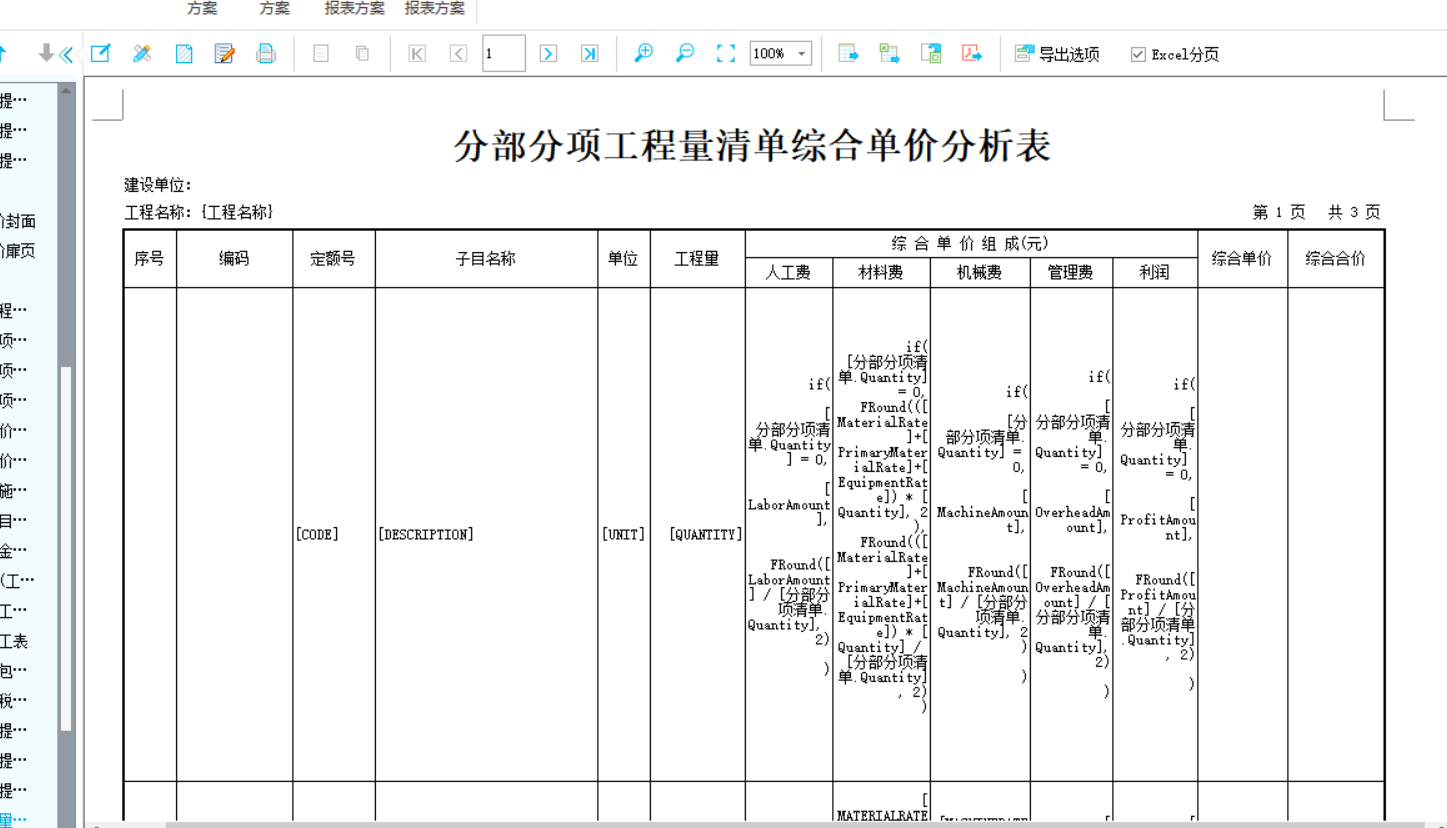Click the 定额号 column header
Image resolution: width=1447 pixels, height=828 pixels.
[333, 258]
